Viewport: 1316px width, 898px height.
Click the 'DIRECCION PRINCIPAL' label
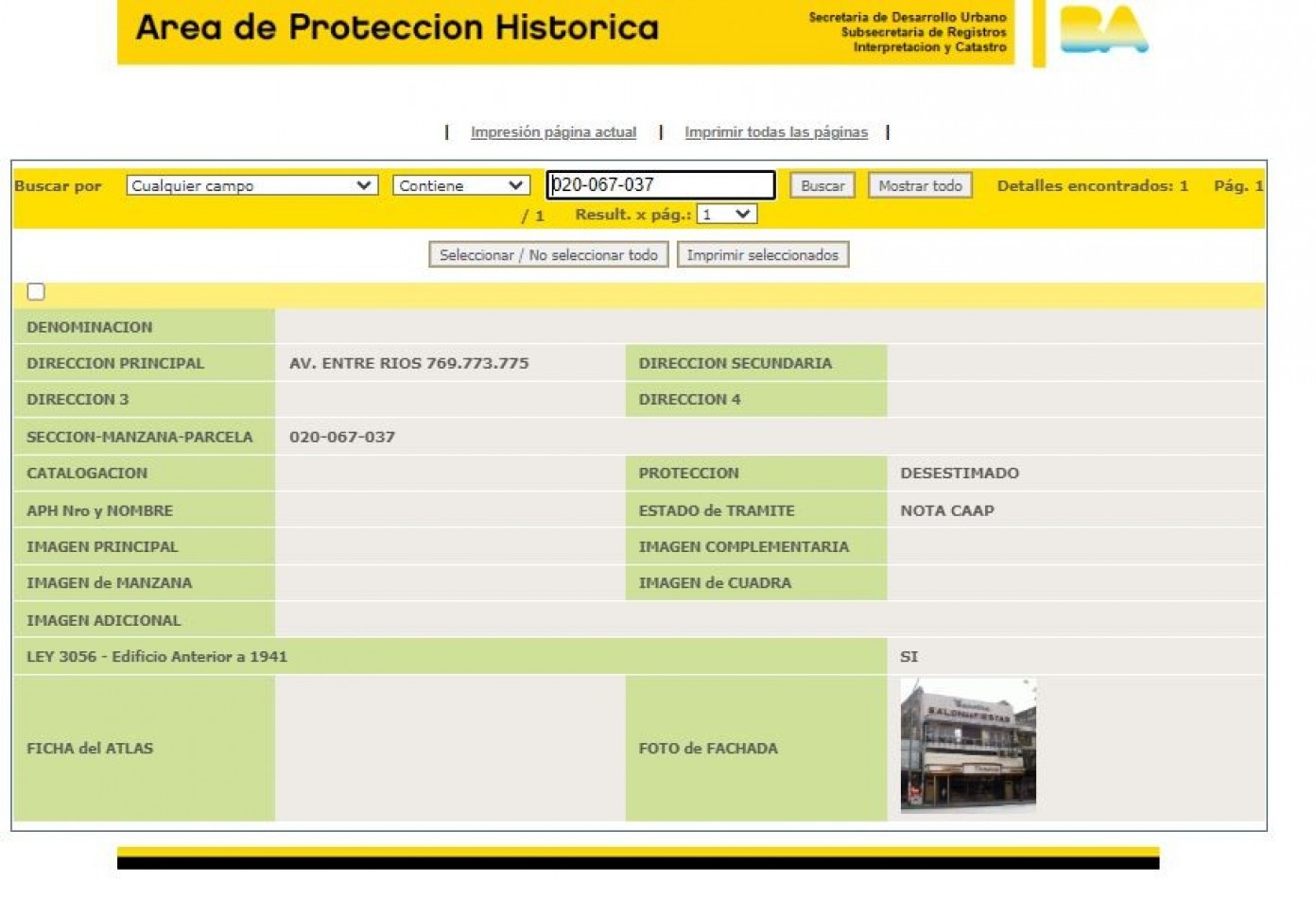pos(115,363)
